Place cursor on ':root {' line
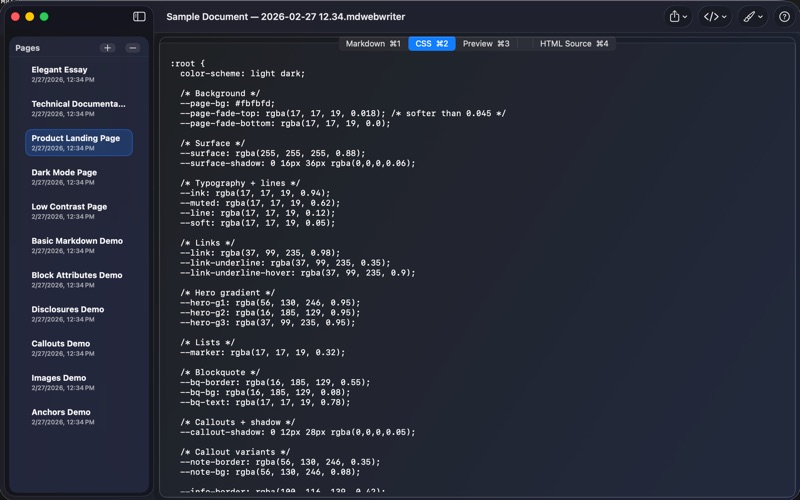This screenshot has width=800, height=500. (x=187, y=64)
